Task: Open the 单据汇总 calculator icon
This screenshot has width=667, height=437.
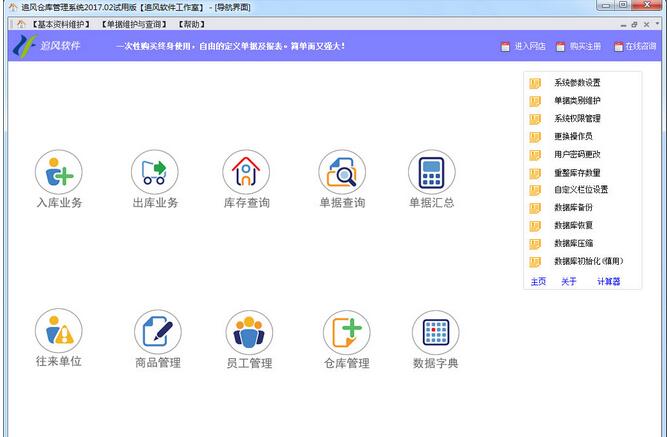Action: (432, 172)
